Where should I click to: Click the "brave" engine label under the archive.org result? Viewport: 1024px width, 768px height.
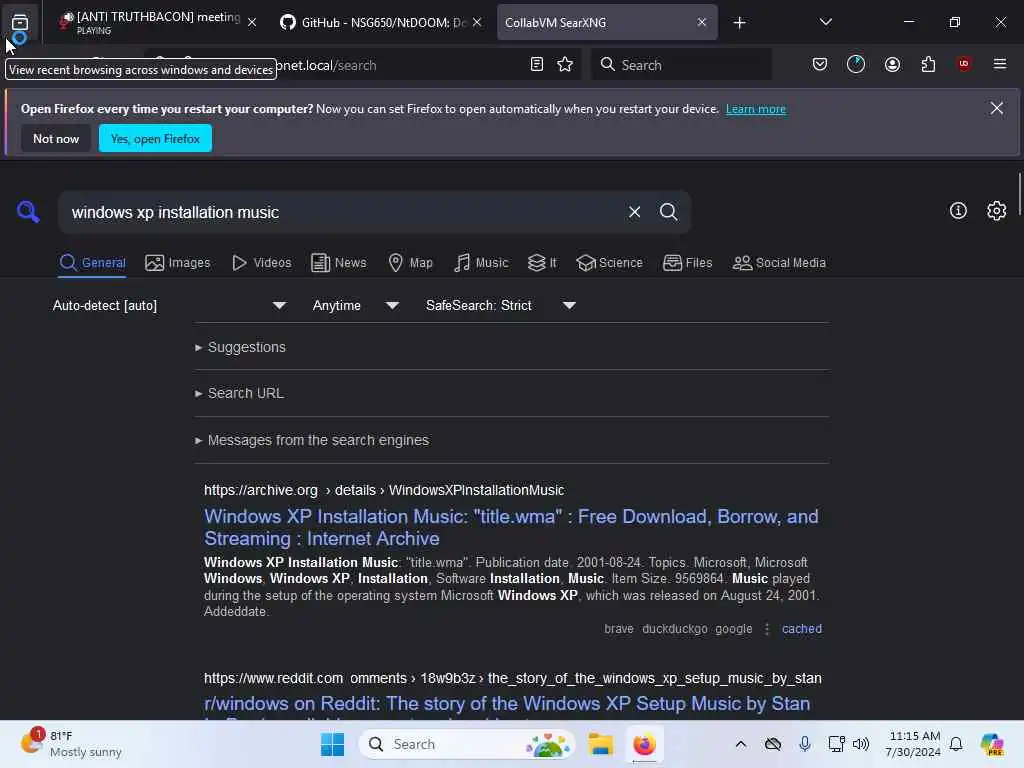point(618,628)
